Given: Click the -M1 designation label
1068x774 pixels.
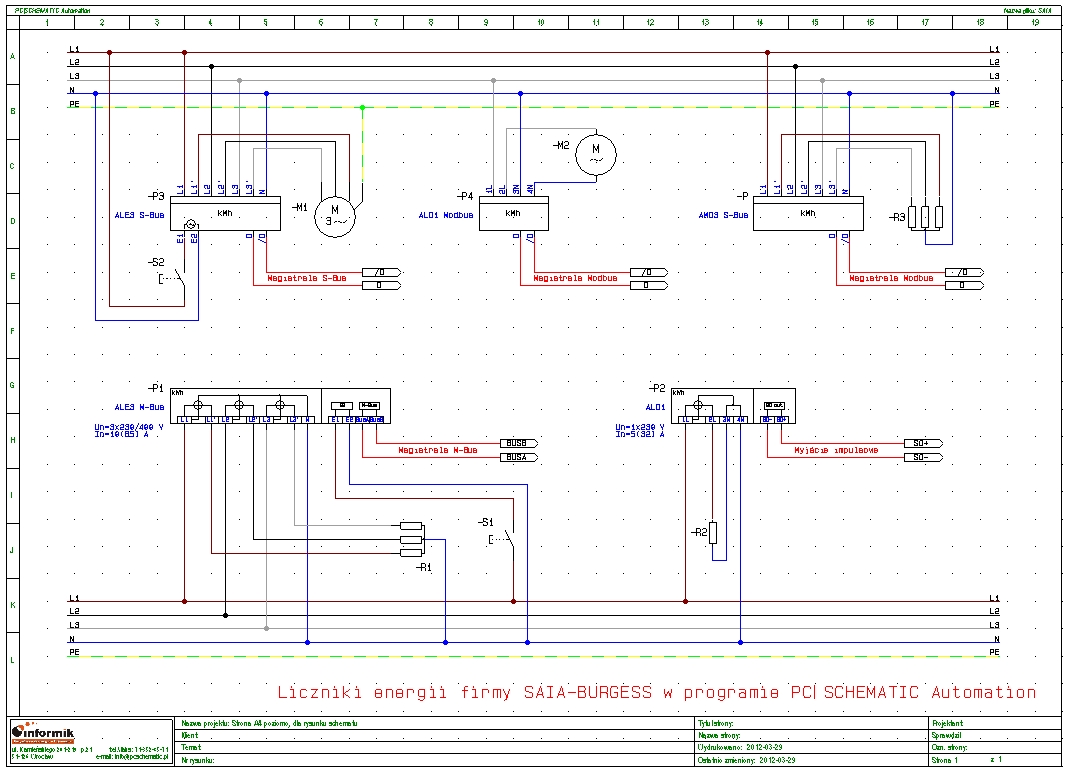Looking at the screenshot, I should pos(300,206).
